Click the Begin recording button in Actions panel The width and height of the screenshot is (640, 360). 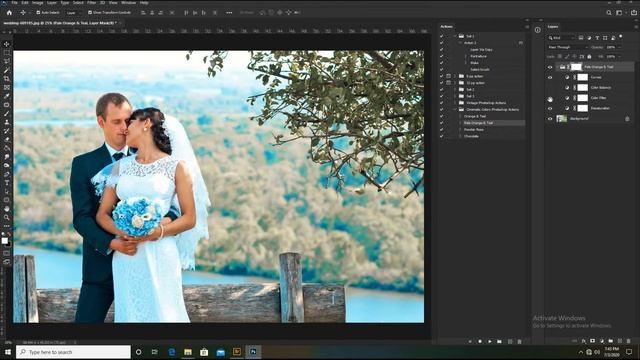pyautogui.click(x=480, y=341)
